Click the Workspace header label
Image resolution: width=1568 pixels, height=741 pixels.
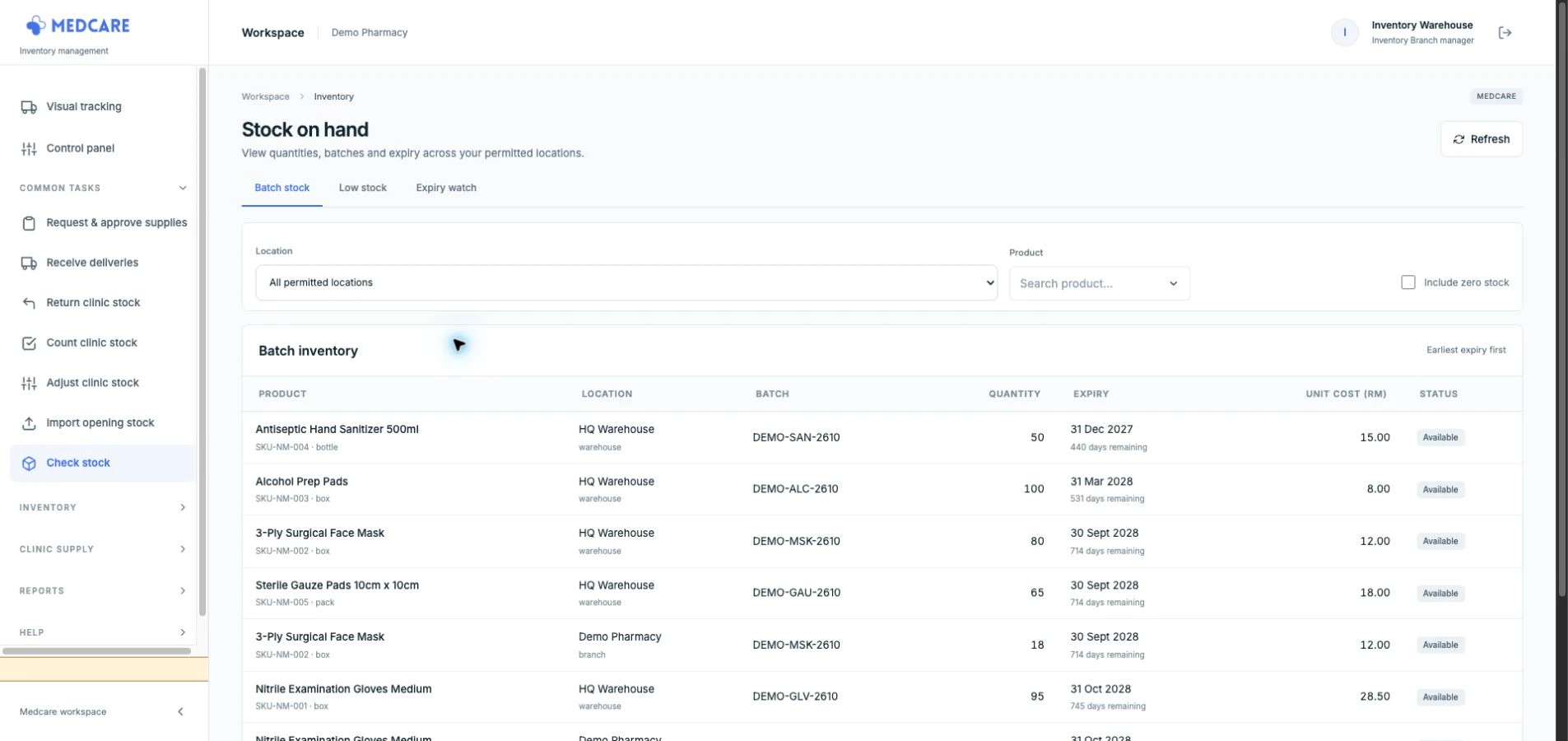coord(272,33)
